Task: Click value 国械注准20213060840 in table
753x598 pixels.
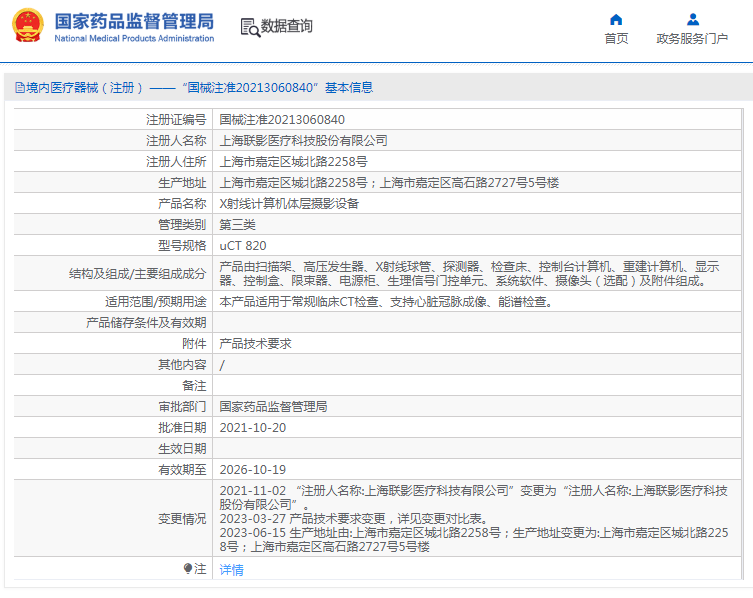Action: pos(282,120)
